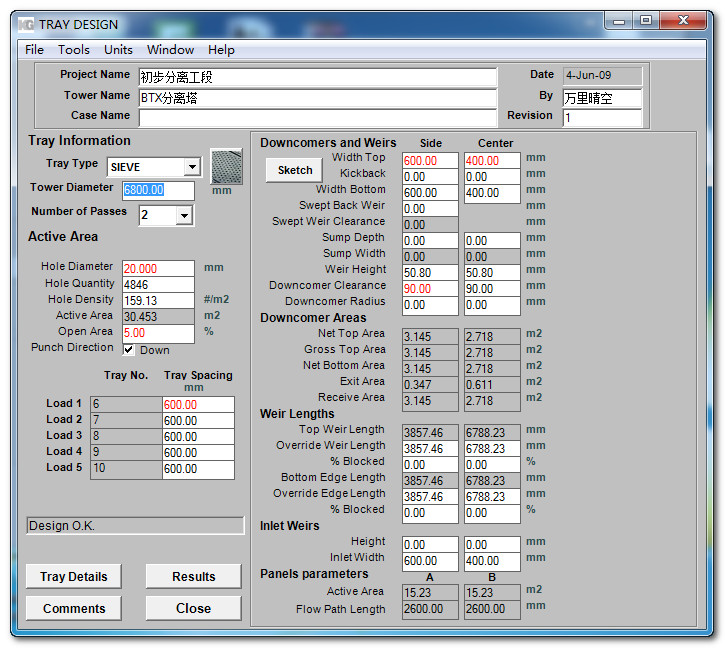Click Center Downcomer Radius field
This screenshot has width=725, height=648.
click(x=492, y=305)
